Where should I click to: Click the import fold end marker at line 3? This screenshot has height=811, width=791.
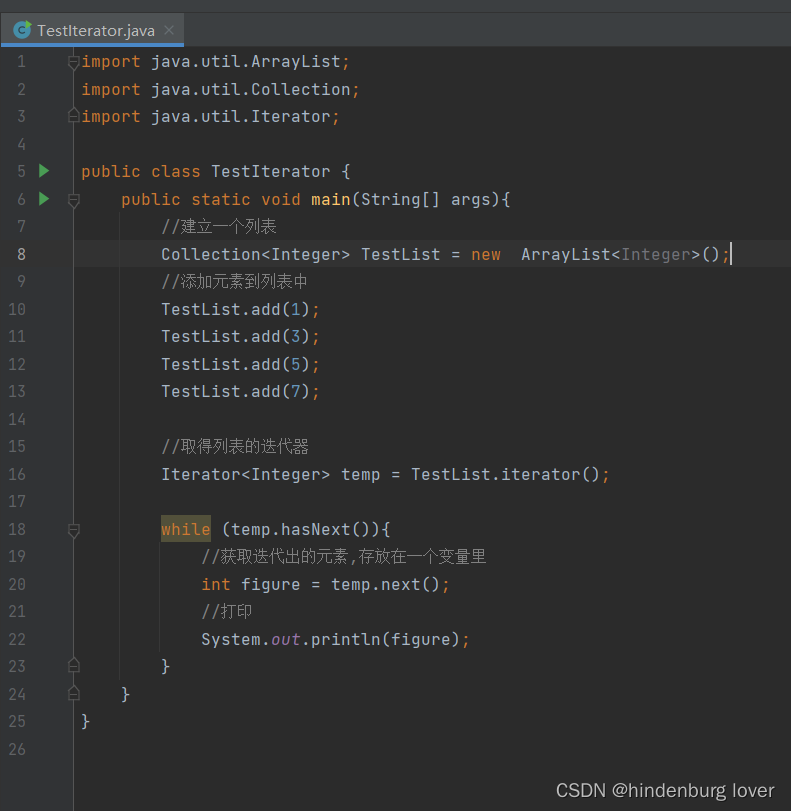(73, 116)
